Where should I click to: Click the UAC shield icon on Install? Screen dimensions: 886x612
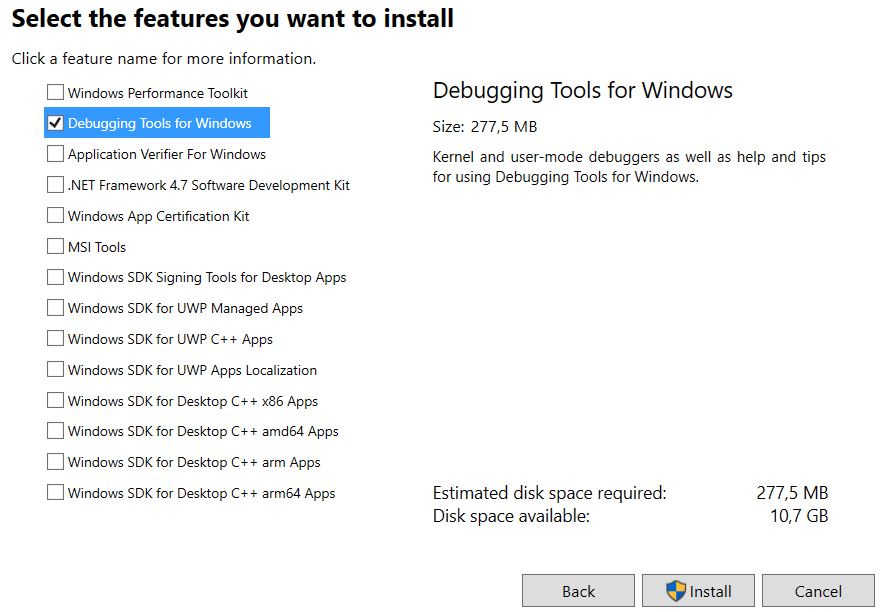point(678,590)
